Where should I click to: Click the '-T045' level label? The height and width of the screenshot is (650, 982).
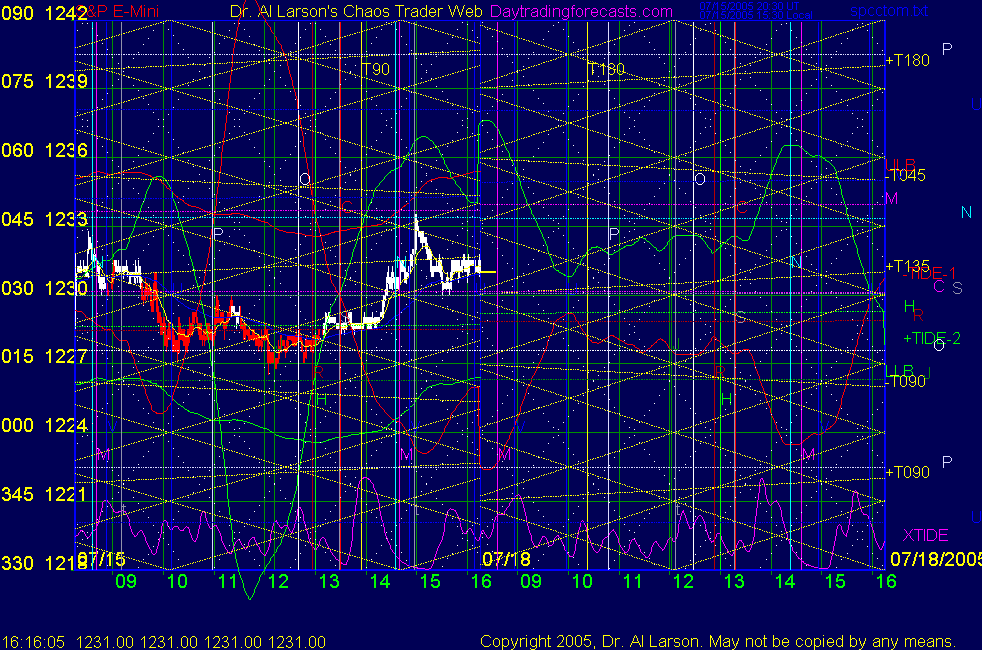905,175
